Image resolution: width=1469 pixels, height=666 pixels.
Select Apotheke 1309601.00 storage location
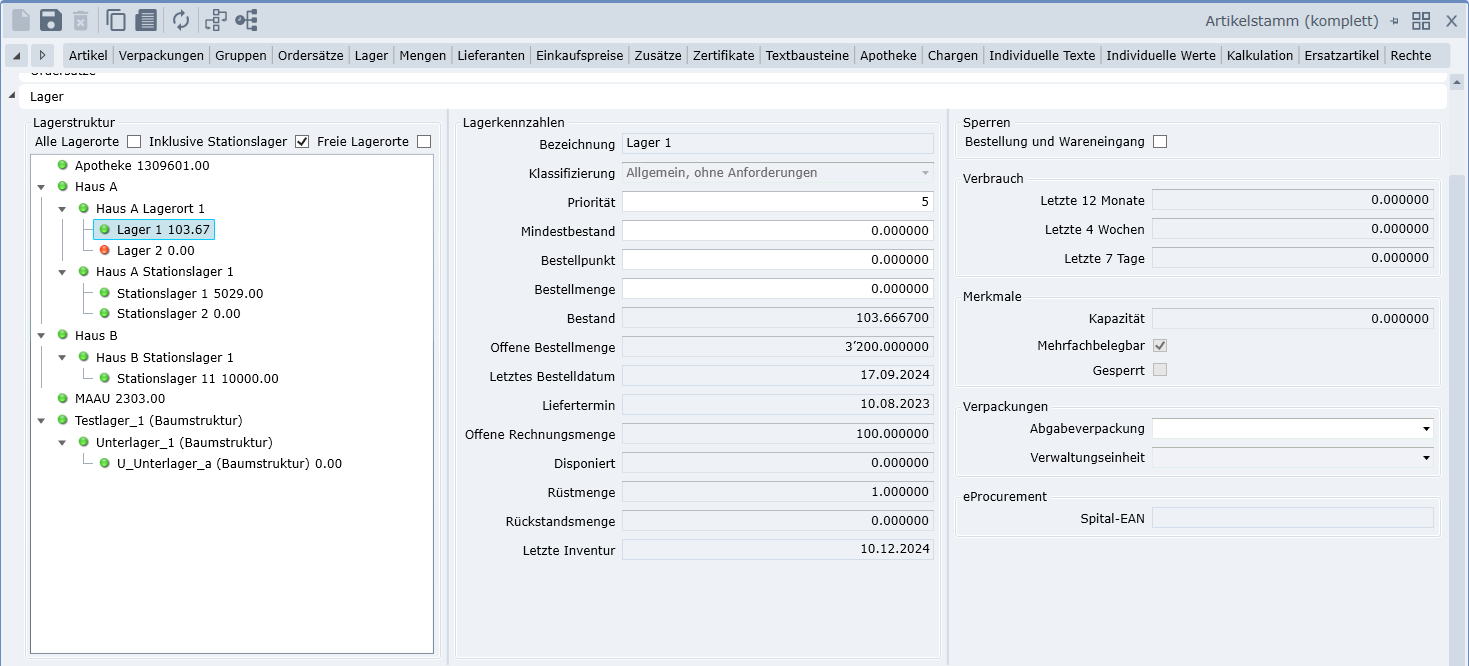141,166
